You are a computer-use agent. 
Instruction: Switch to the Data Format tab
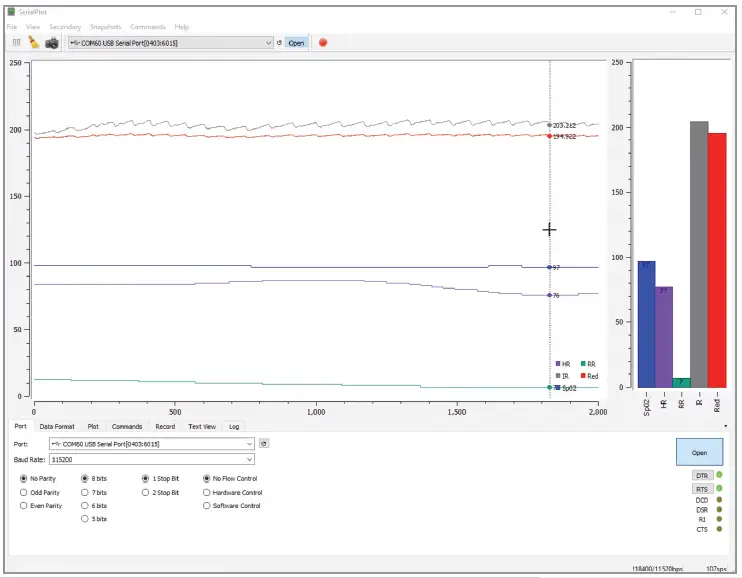pyautogui.click(x=57, y=426)
